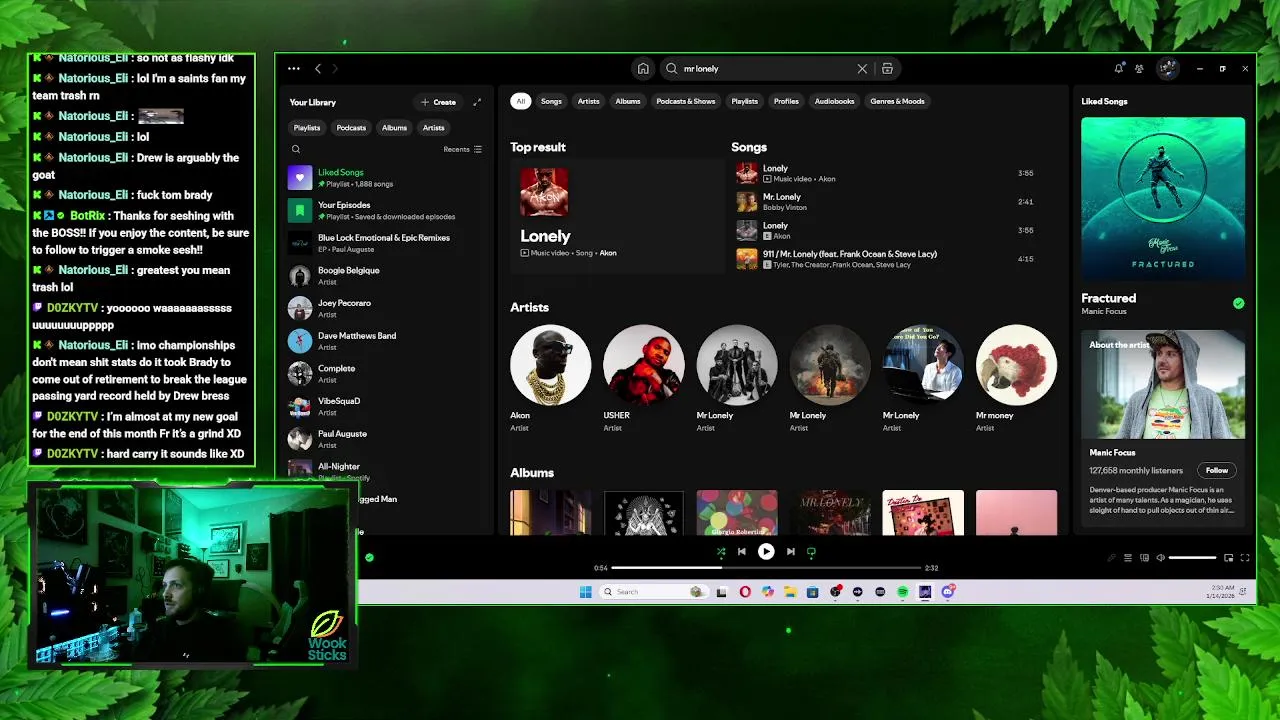Open the Mr money artist circle
The width and height of the screenshot is (1280, 720).
point(1016,365)
